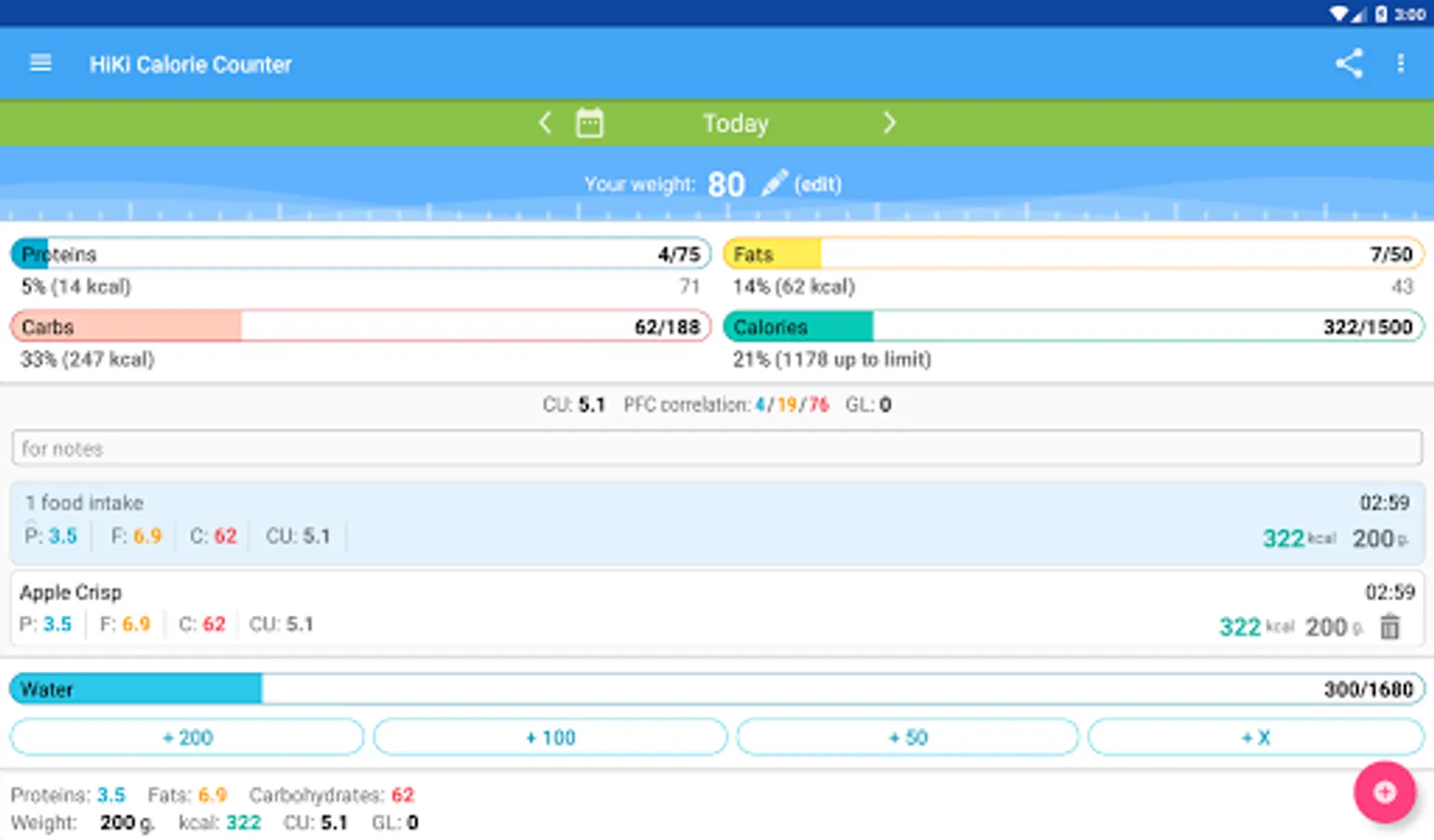Go to the next day
The width and height of the screenshot is (1434, 840).
[889, 122]
